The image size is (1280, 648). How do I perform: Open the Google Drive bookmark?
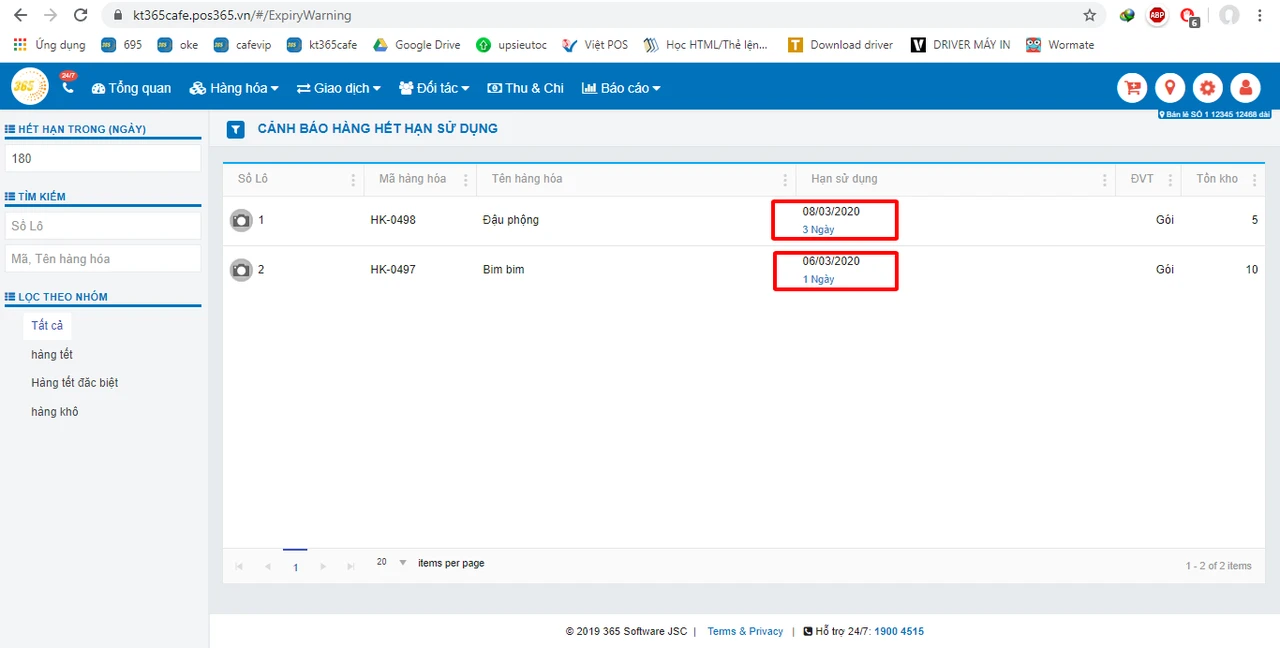[417, 45]
